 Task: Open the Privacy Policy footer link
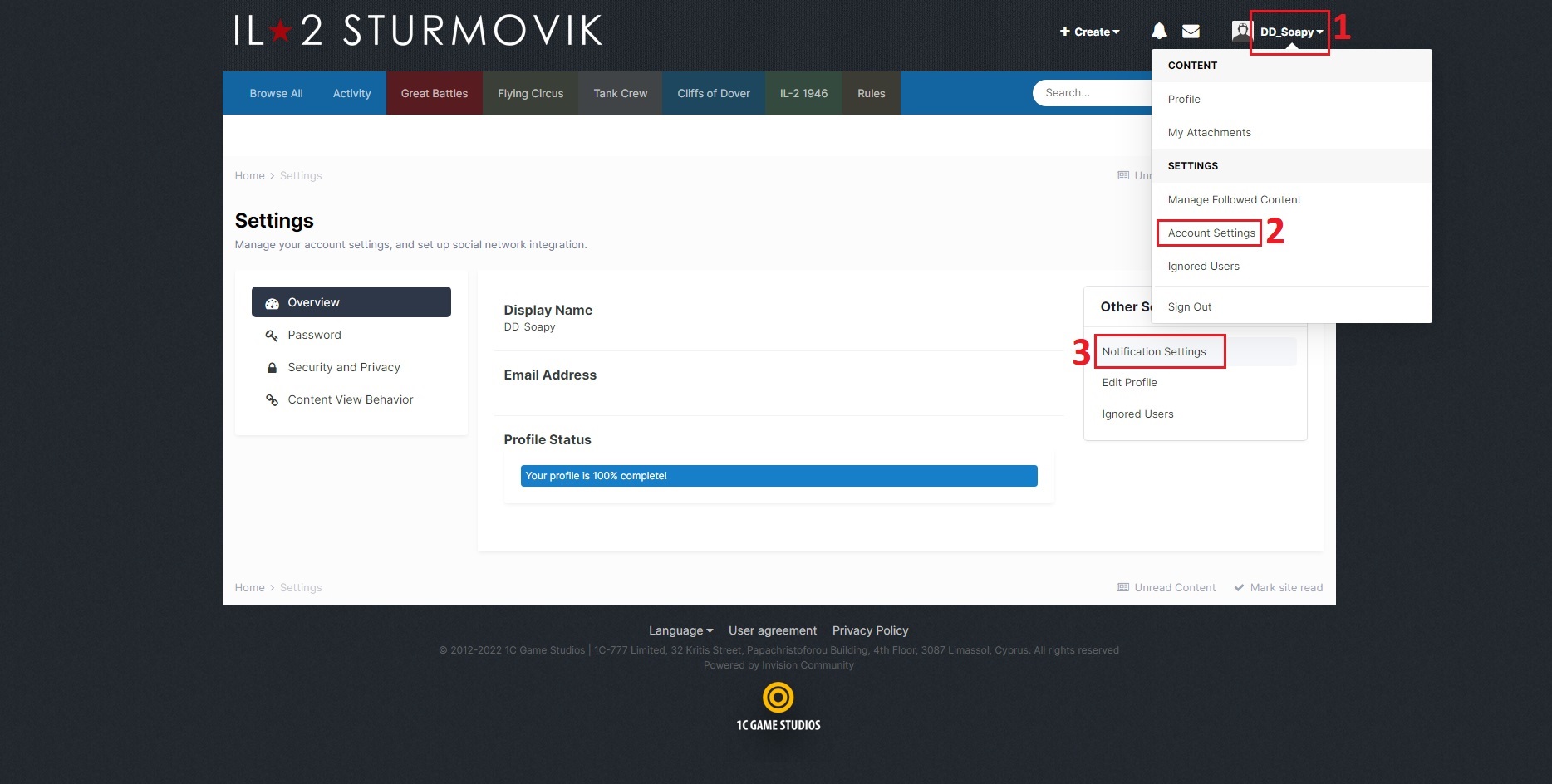point(870,630)
